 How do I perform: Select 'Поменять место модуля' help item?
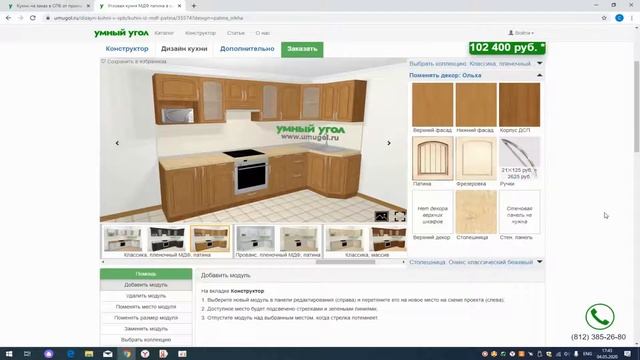(x=146, y=307)
